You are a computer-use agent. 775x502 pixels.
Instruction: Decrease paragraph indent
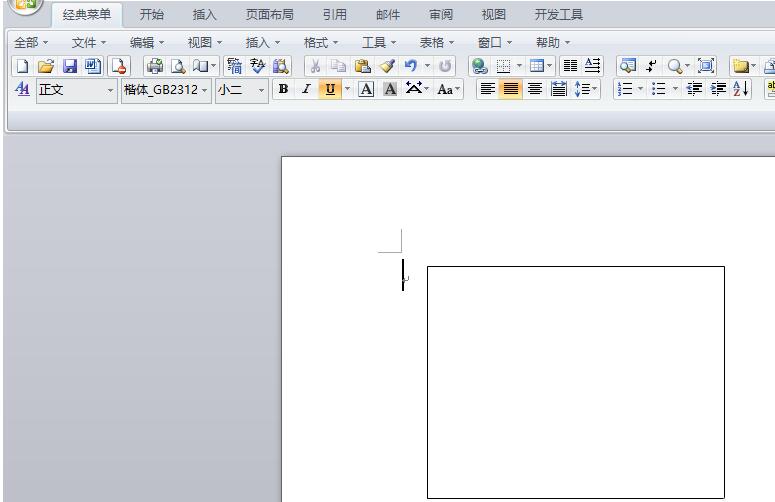[x=694, y=89]
